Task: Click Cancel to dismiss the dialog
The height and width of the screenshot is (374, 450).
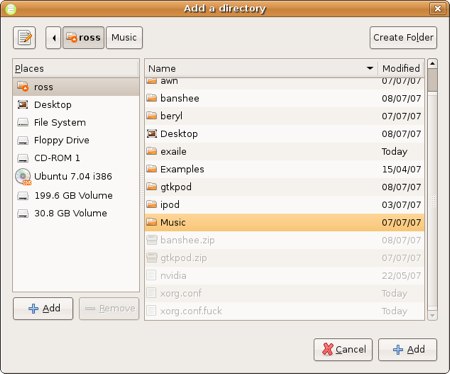Action: tap(343, 350)
